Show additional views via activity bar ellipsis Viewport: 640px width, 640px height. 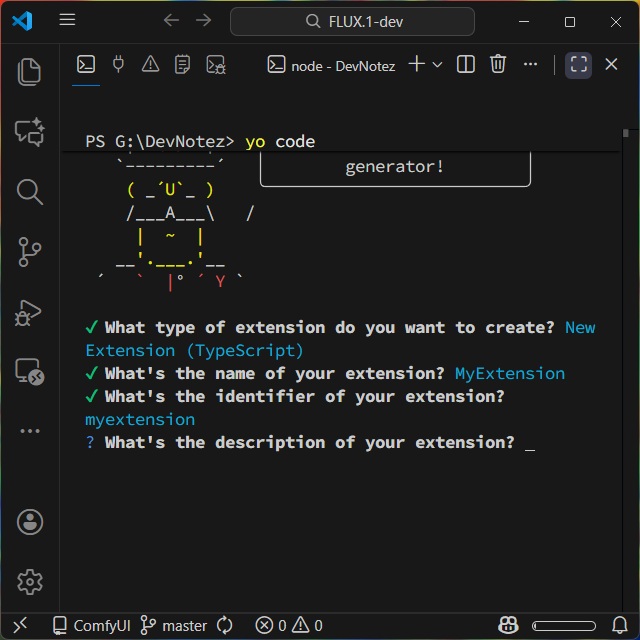tap(30, 431)
